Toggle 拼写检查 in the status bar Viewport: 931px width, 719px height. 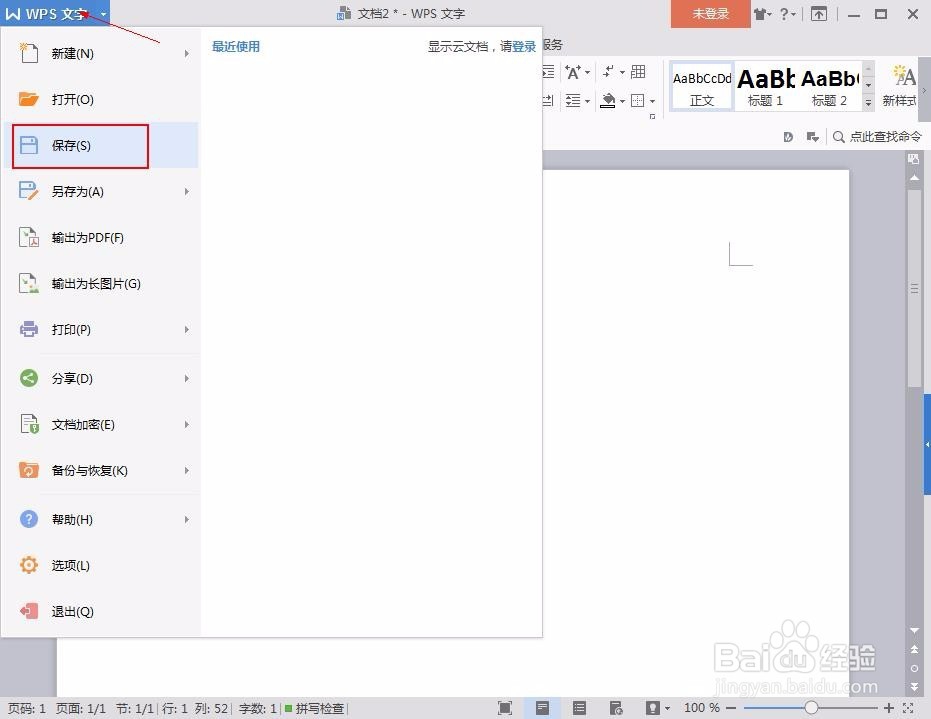pyautogui.click(x=314, y=708)
